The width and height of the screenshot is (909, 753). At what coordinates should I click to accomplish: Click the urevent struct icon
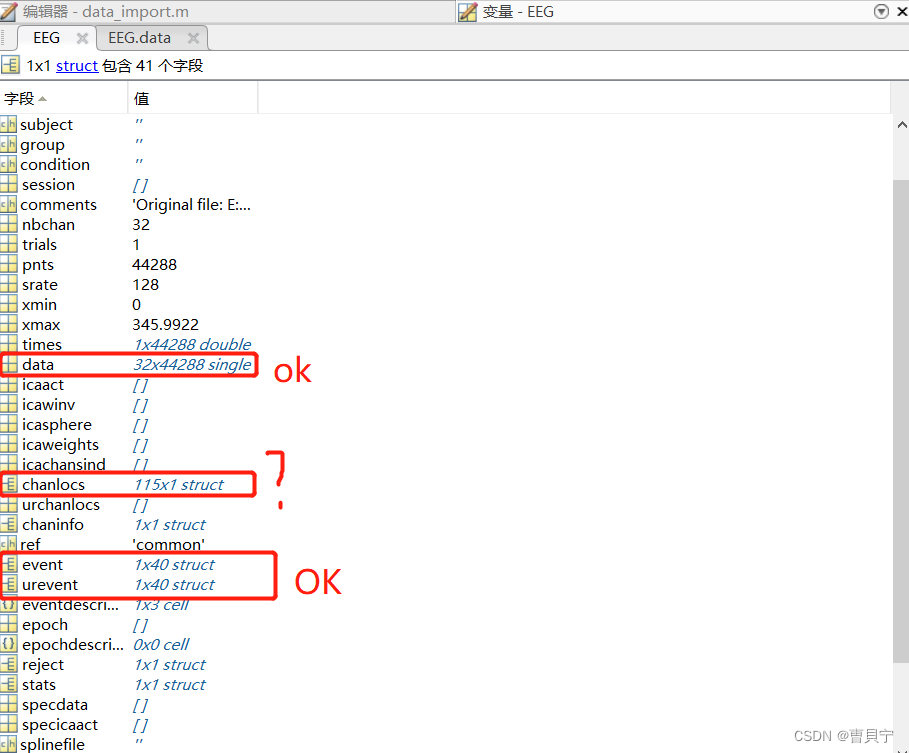point(9,584)
